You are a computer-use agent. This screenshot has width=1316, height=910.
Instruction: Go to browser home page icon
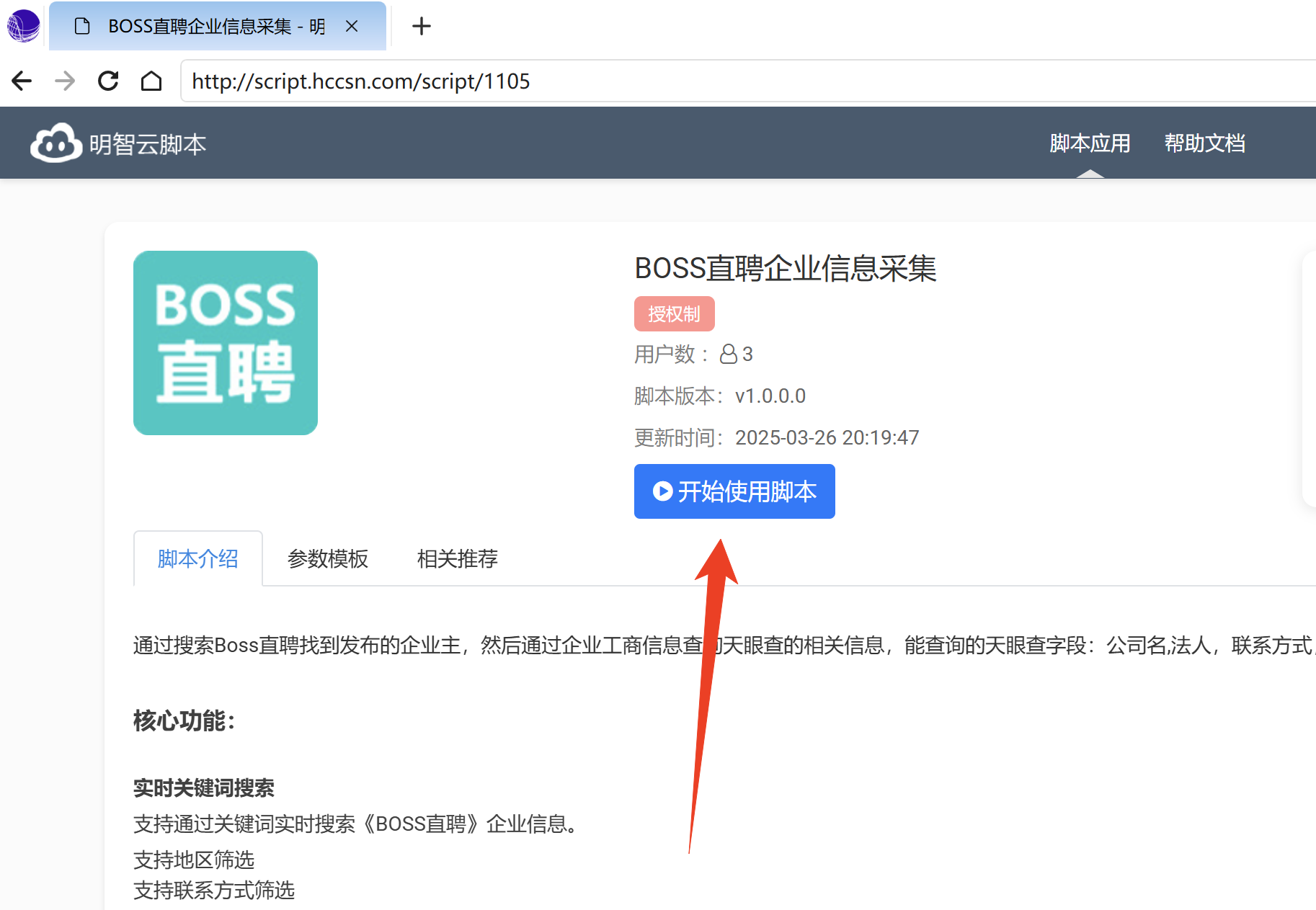tap(151, 81)
